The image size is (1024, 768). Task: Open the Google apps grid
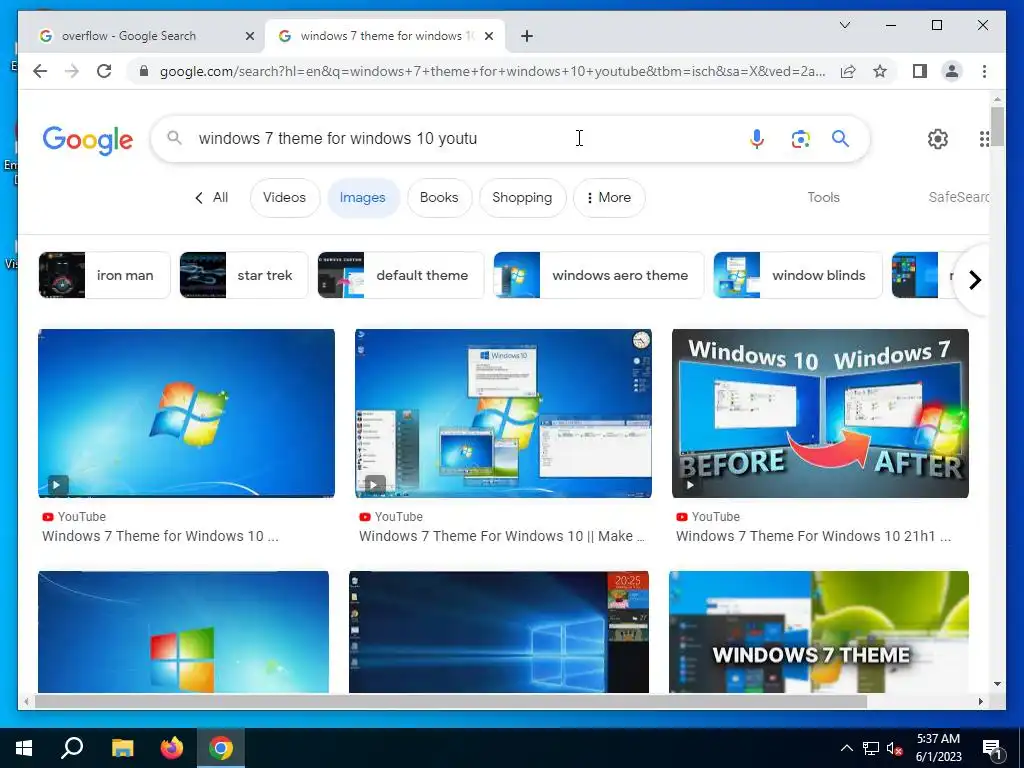point(984,138)
